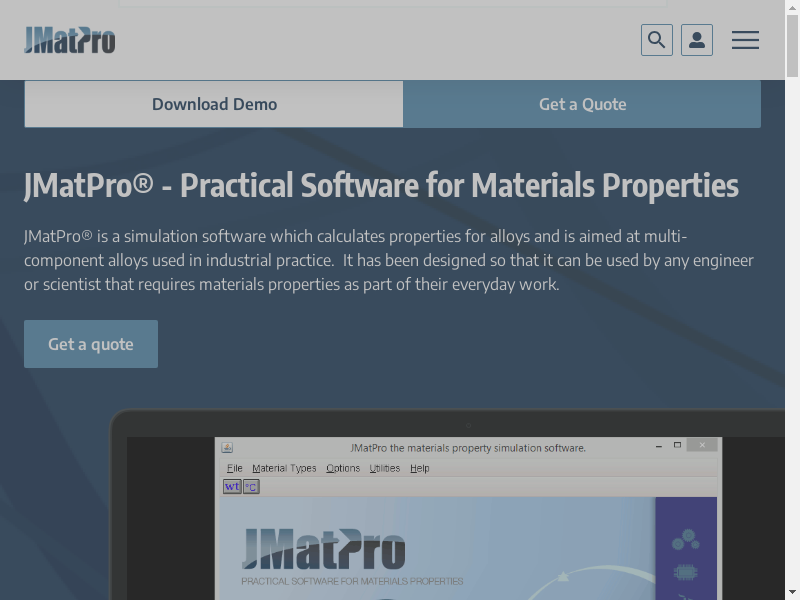Image resolution: width=800 pixels, height=600 pixels.
Task: Toggle the °C temperature unit button
Action: click(x=251, y=487)
